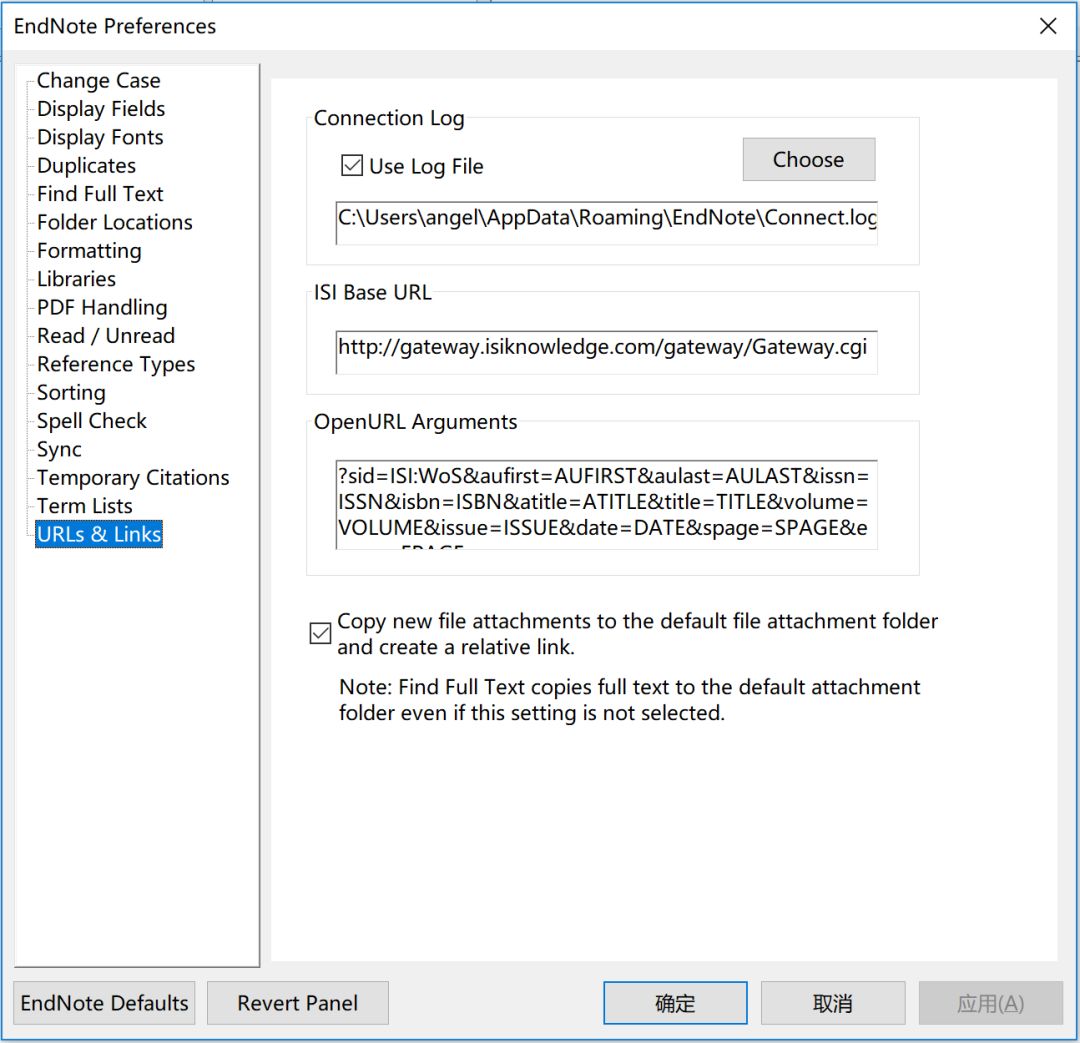Click the Connect.log path field
This screenshot has height=1043, width=1080.
point(606,223)
